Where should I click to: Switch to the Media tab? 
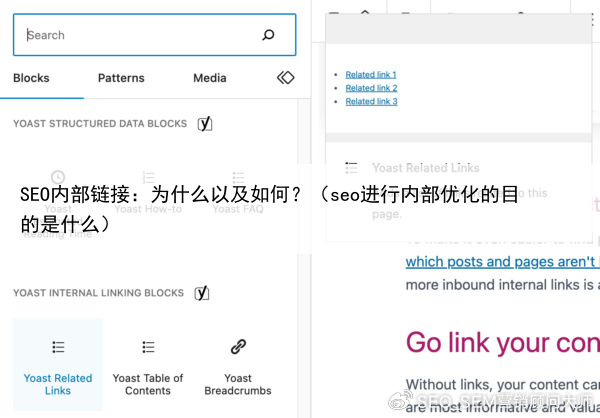coord(210,78)
